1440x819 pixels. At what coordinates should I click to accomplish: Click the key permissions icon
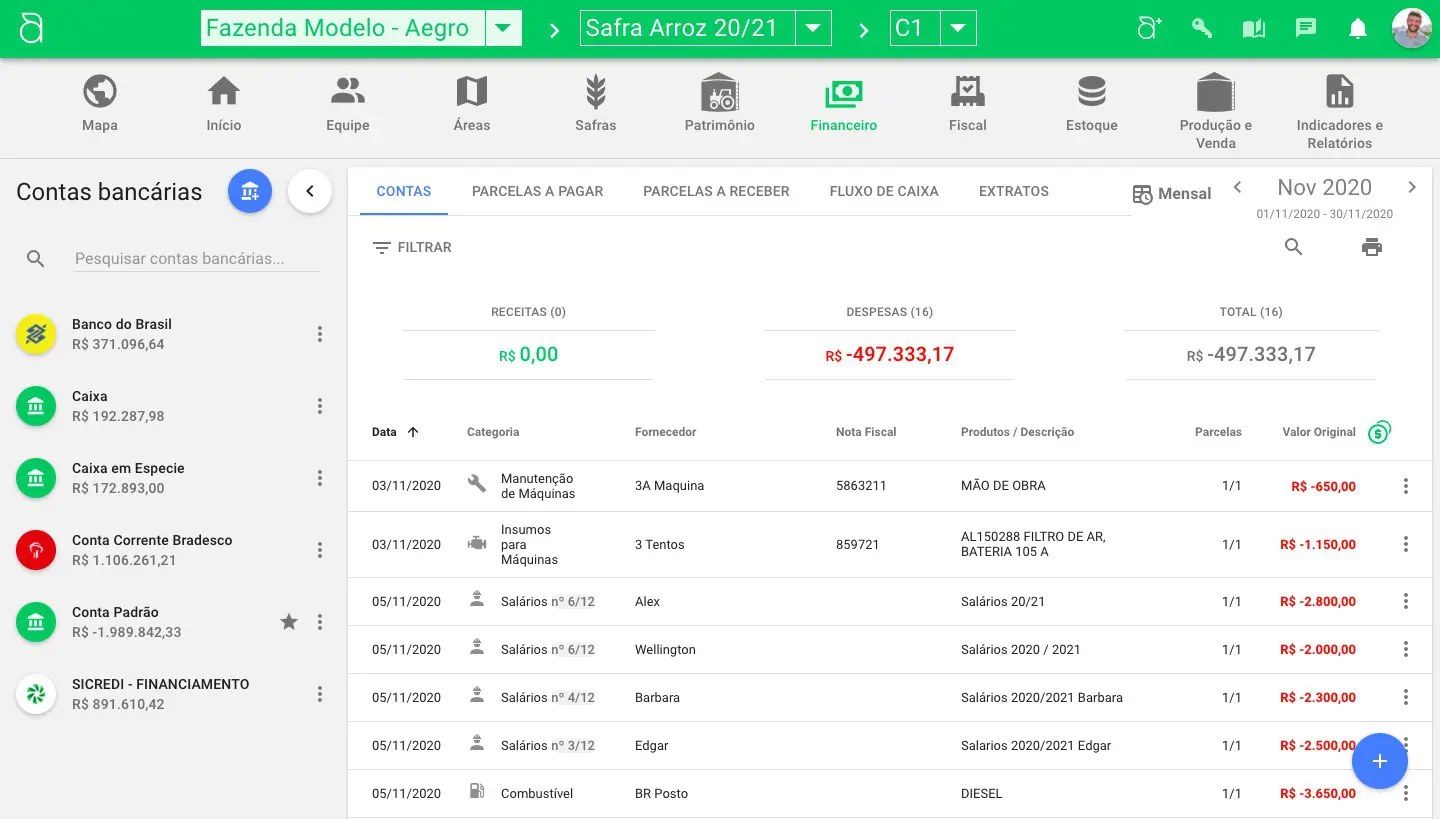tap(1201, 28)
